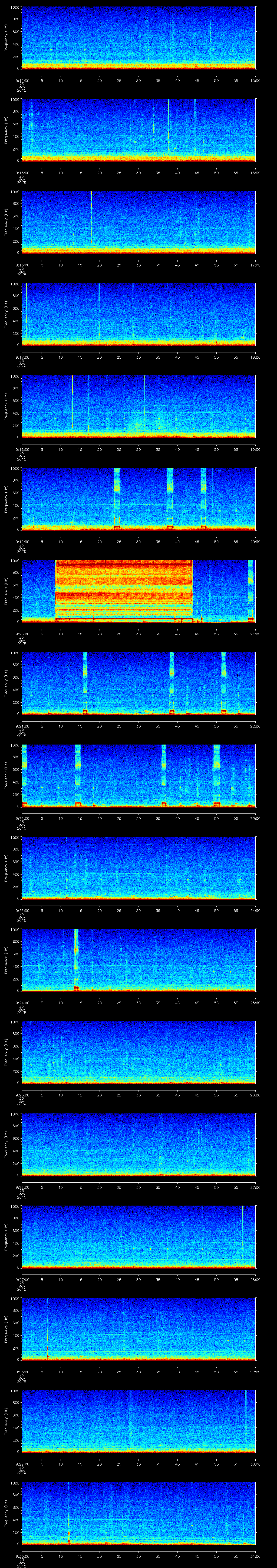Click the 26:00 axis end label
This screenshot has height=1568, width=277.
pyautogui.click(x=256, y=1095)
